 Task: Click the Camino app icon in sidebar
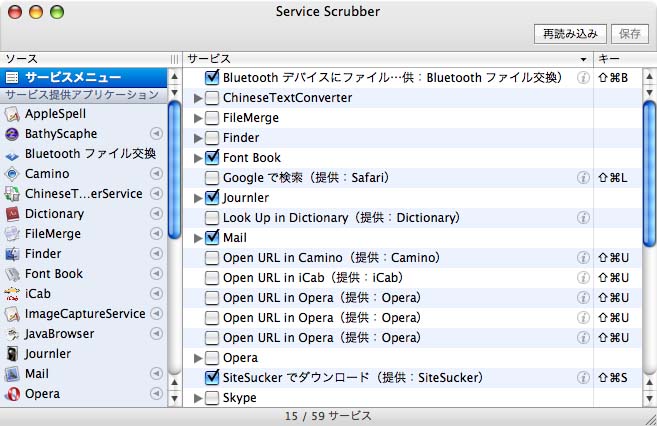(12, 174)
